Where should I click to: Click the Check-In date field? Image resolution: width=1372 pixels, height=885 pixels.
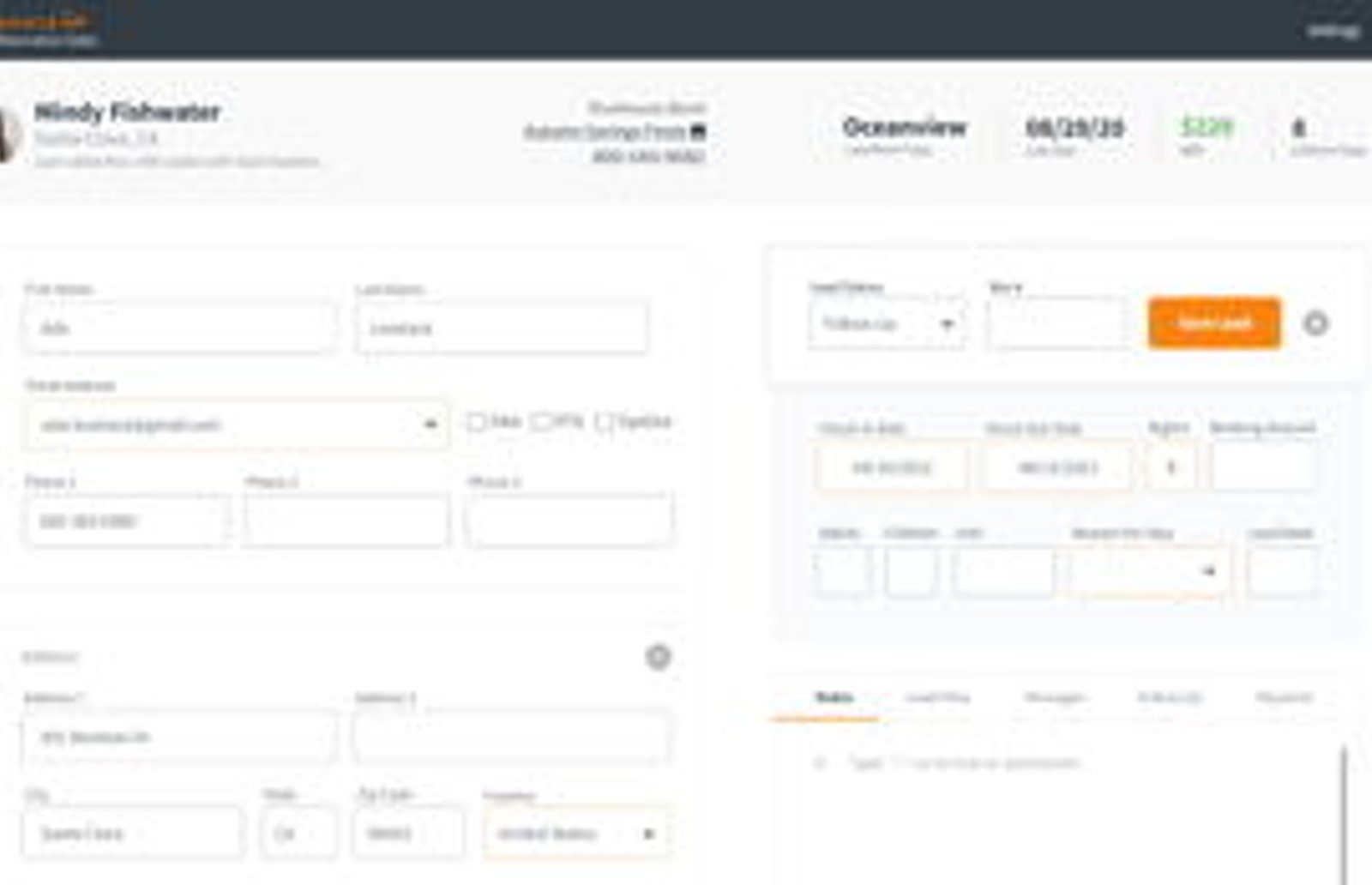[x=892, y=467]
